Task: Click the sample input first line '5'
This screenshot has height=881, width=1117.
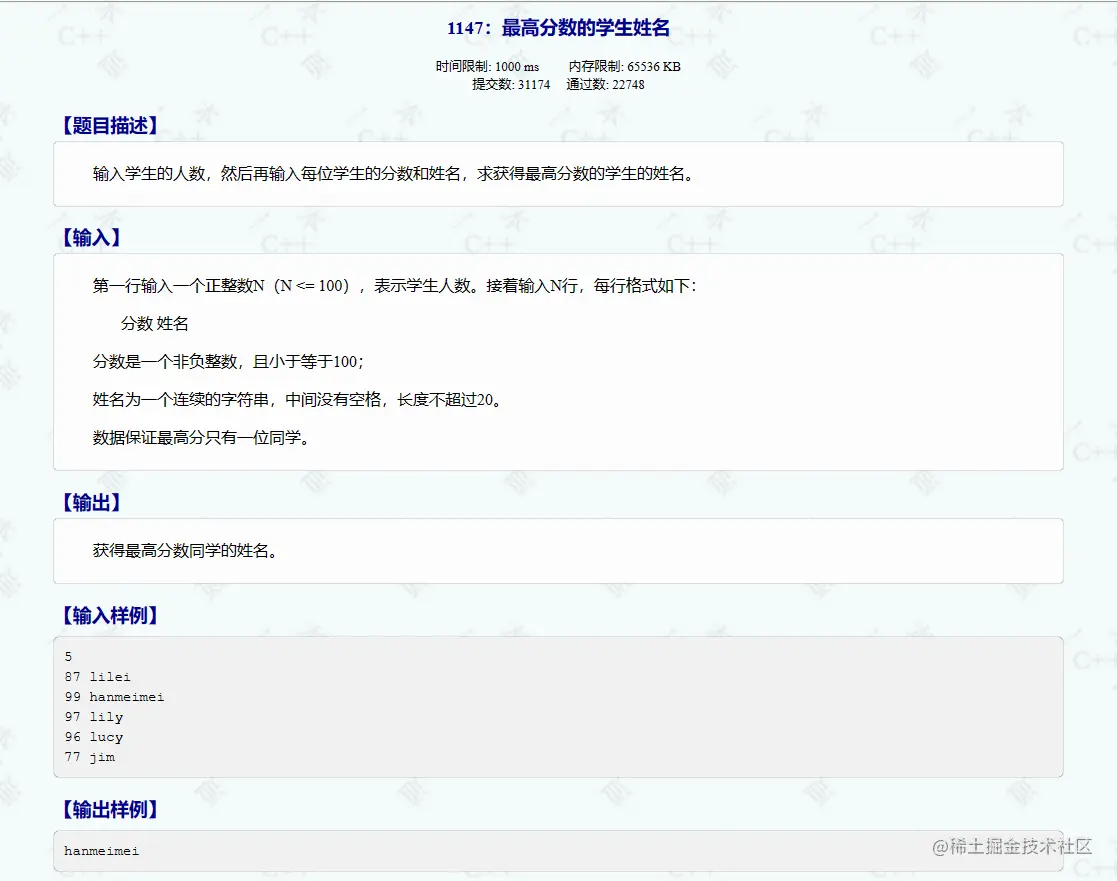Action: [x=68, y=657]
